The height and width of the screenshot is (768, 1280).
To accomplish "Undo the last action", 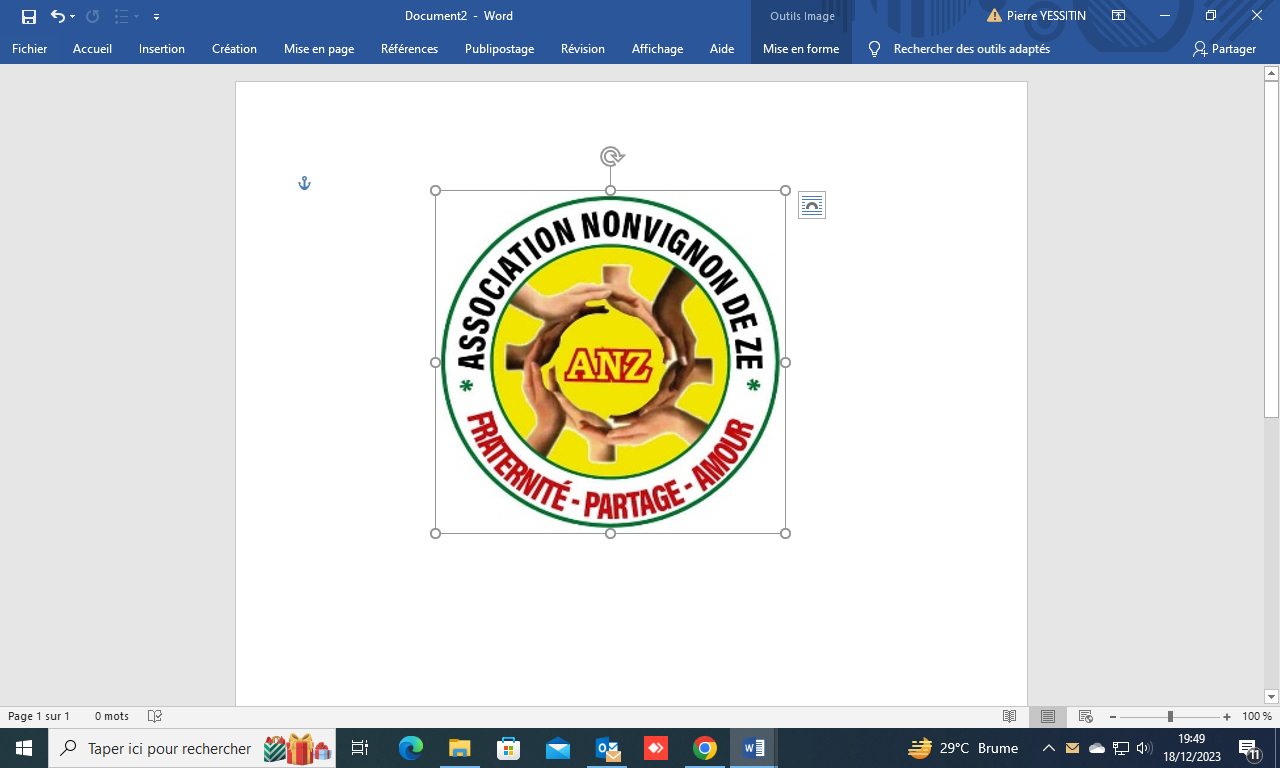I will point(58,16).
